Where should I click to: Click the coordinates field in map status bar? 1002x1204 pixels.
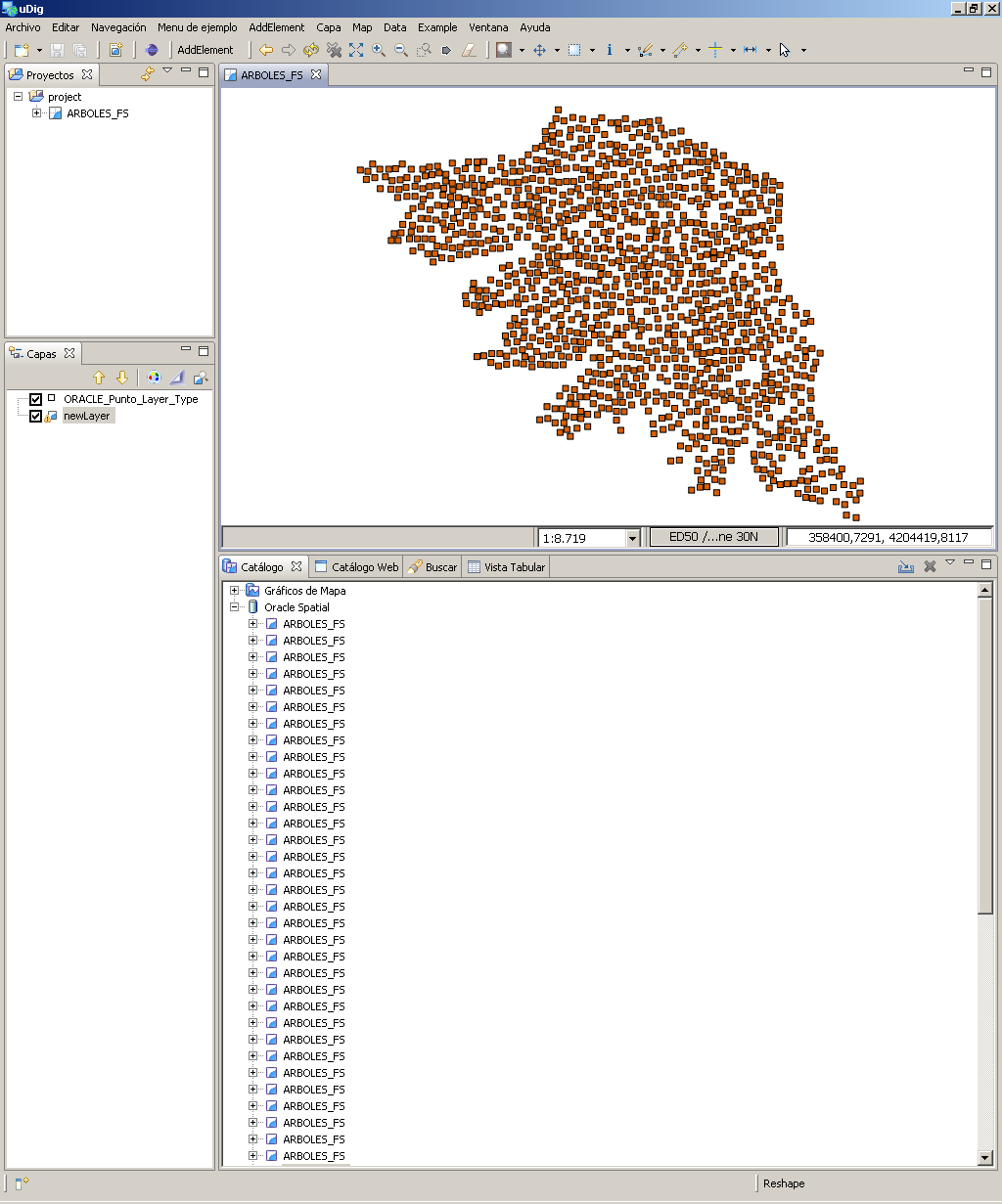pos(888,537)
